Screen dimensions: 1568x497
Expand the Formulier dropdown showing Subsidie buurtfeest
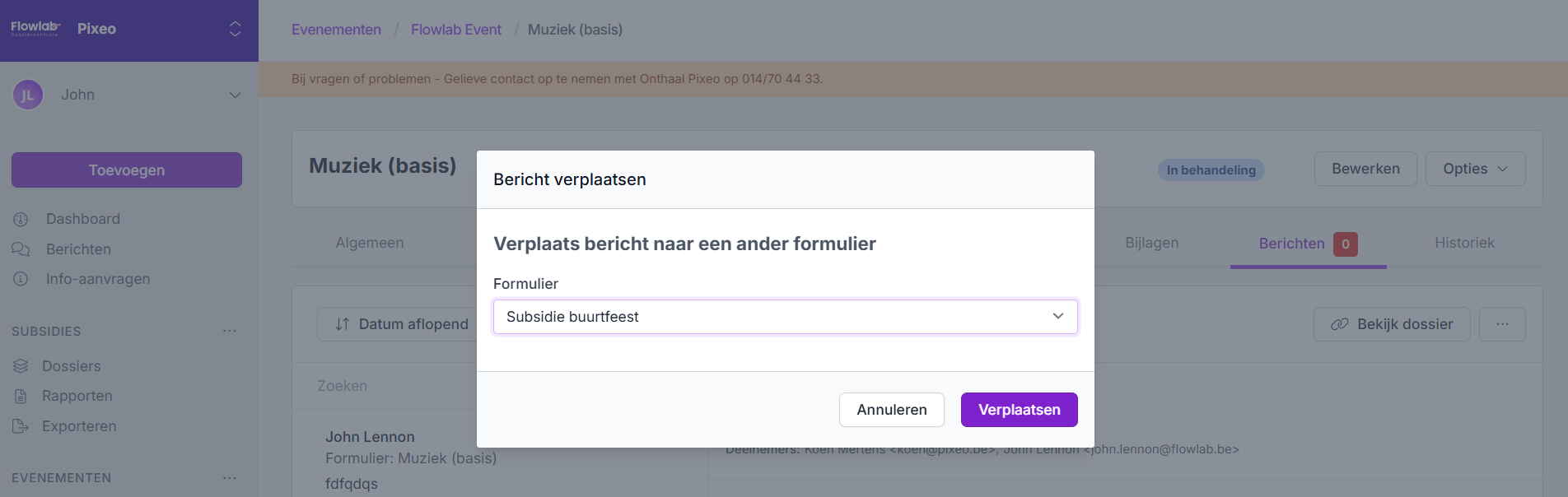coord(785,317)
